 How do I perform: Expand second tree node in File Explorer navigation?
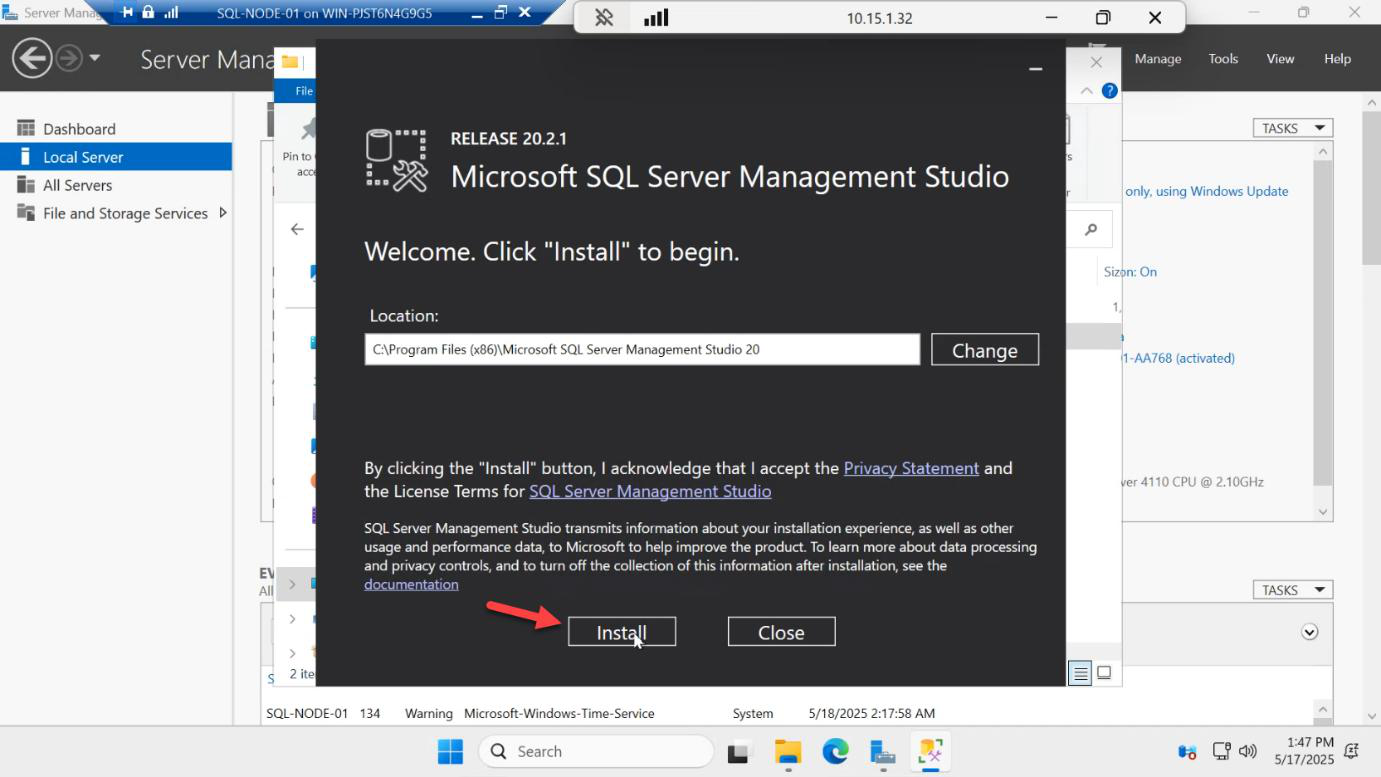coord(292,619)
